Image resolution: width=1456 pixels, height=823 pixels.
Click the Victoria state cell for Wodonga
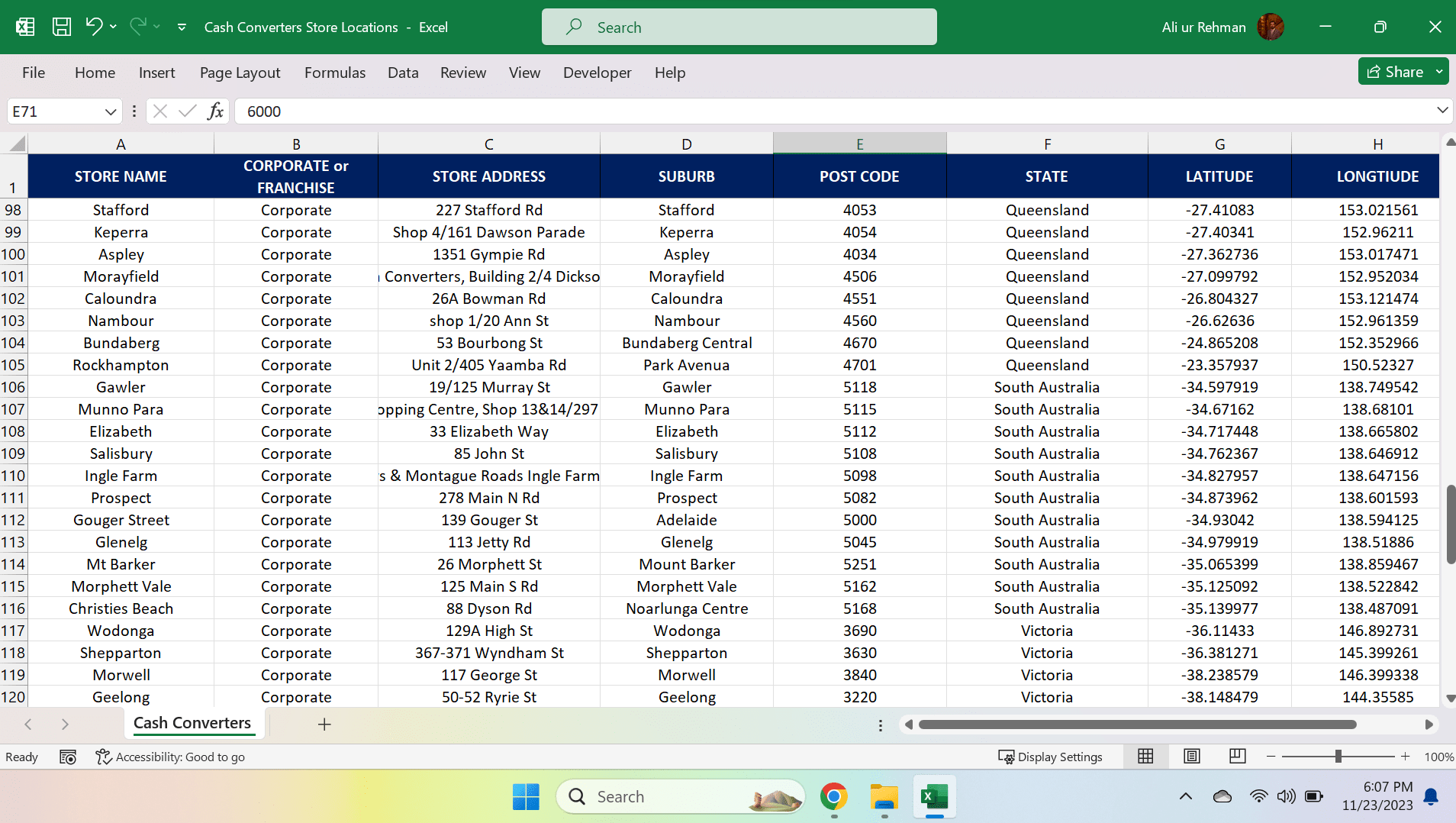(1046, 631)
